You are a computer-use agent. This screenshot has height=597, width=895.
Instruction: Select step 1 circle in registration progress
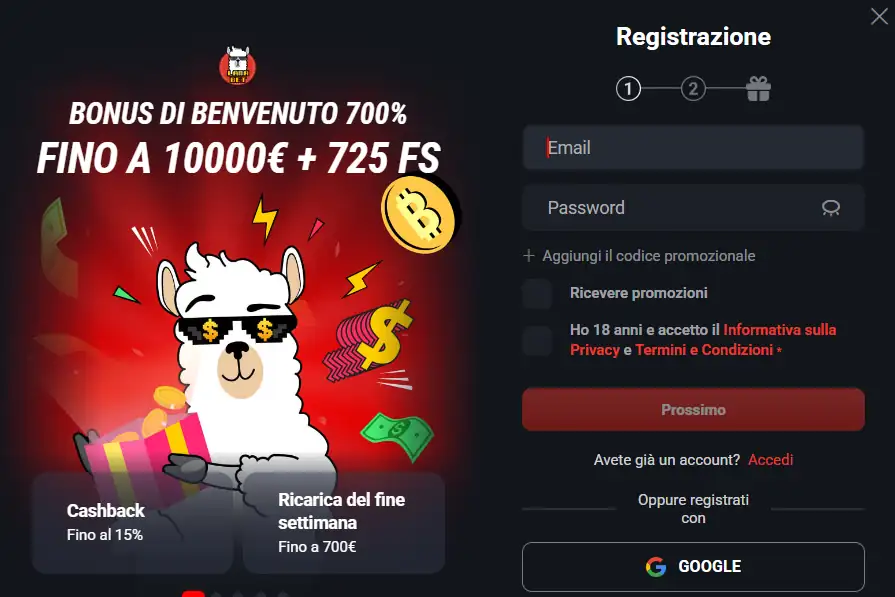pos(628,89)
